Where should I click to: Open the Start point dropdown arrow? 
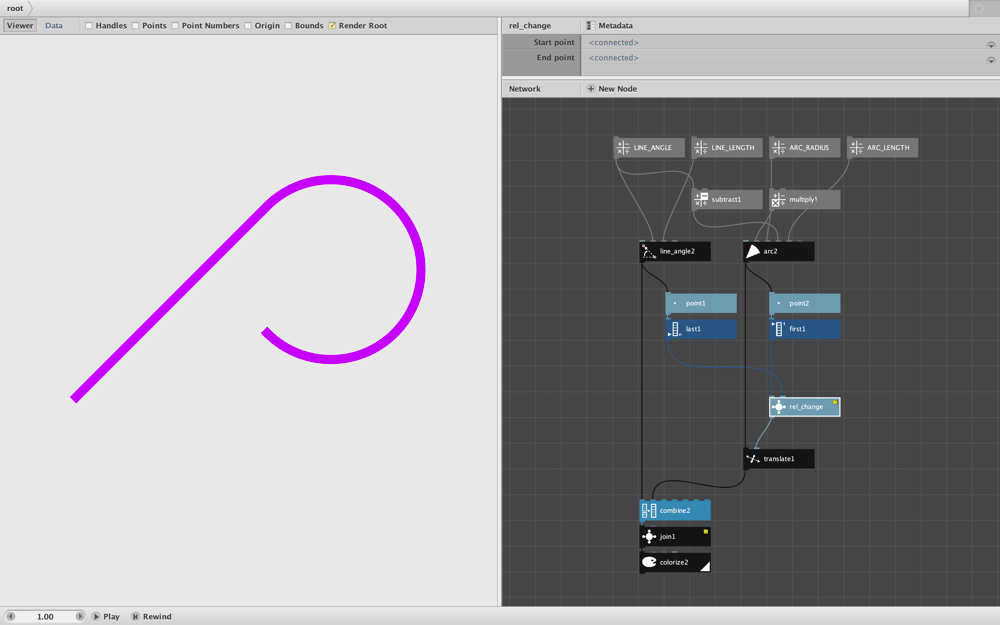(991, 45)
